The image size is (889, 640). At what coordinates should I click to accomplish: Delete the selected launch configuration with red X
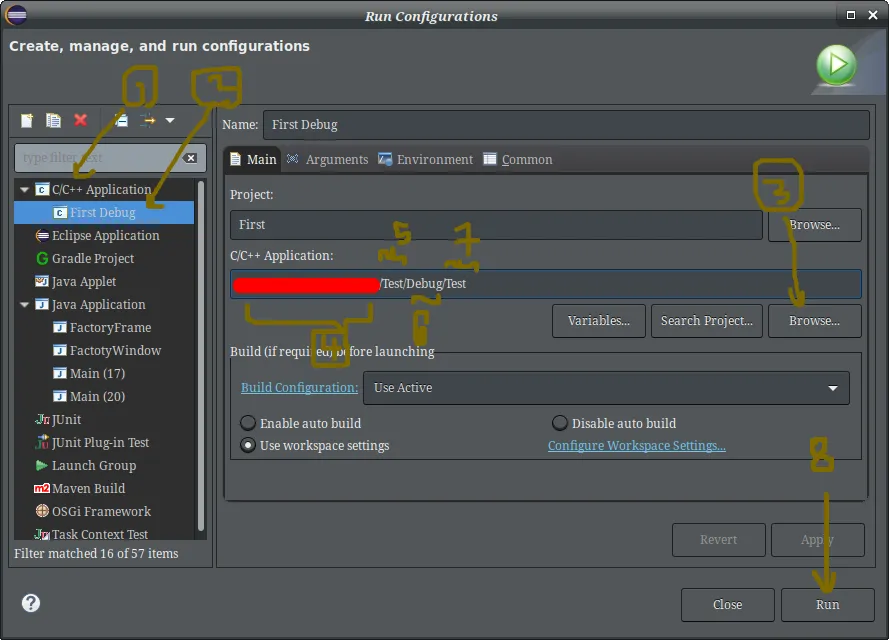(x=81, y=120)
